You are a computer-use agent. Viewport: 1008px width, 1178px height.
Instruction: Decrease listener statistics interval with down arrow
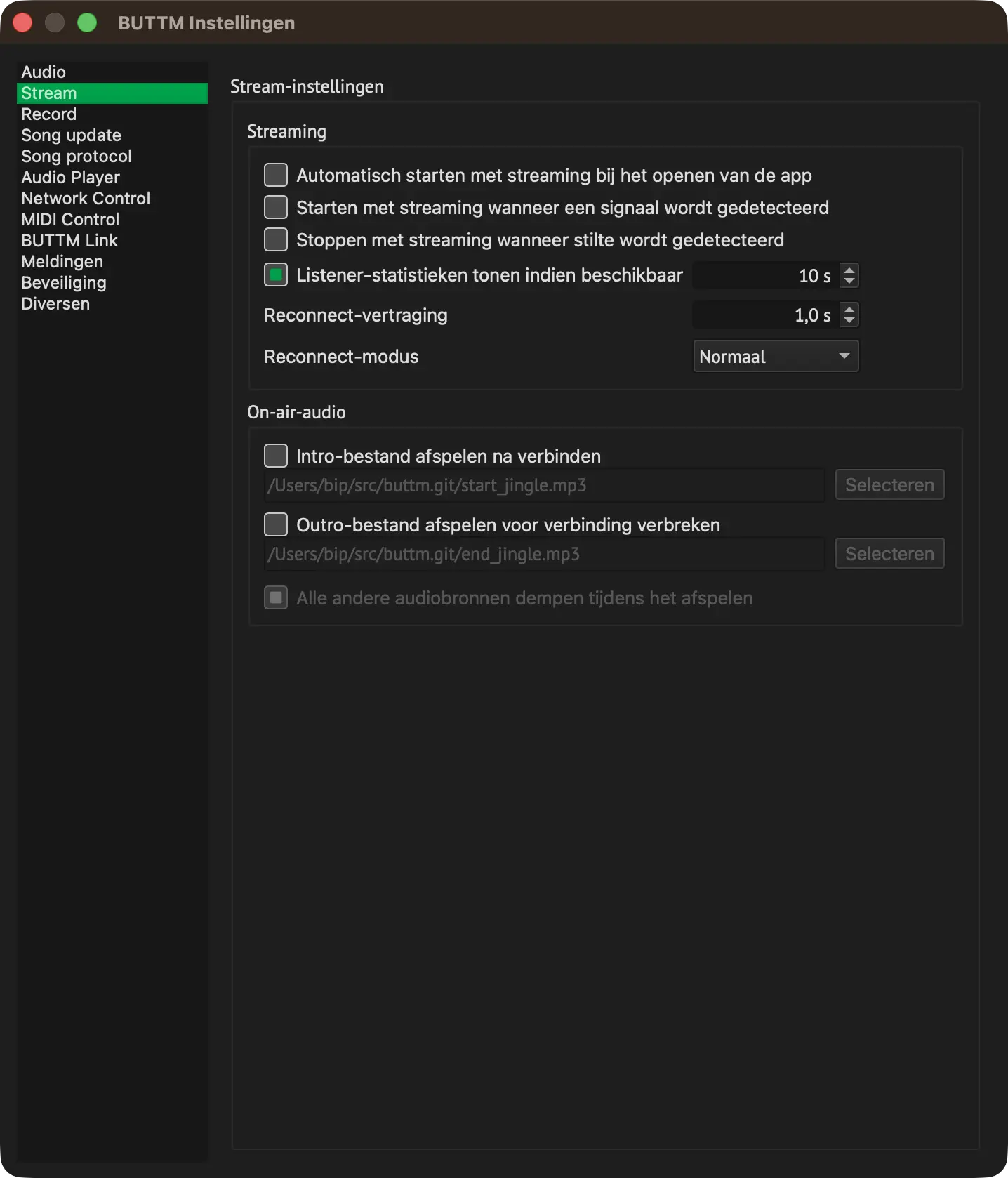tap(849, 282)
